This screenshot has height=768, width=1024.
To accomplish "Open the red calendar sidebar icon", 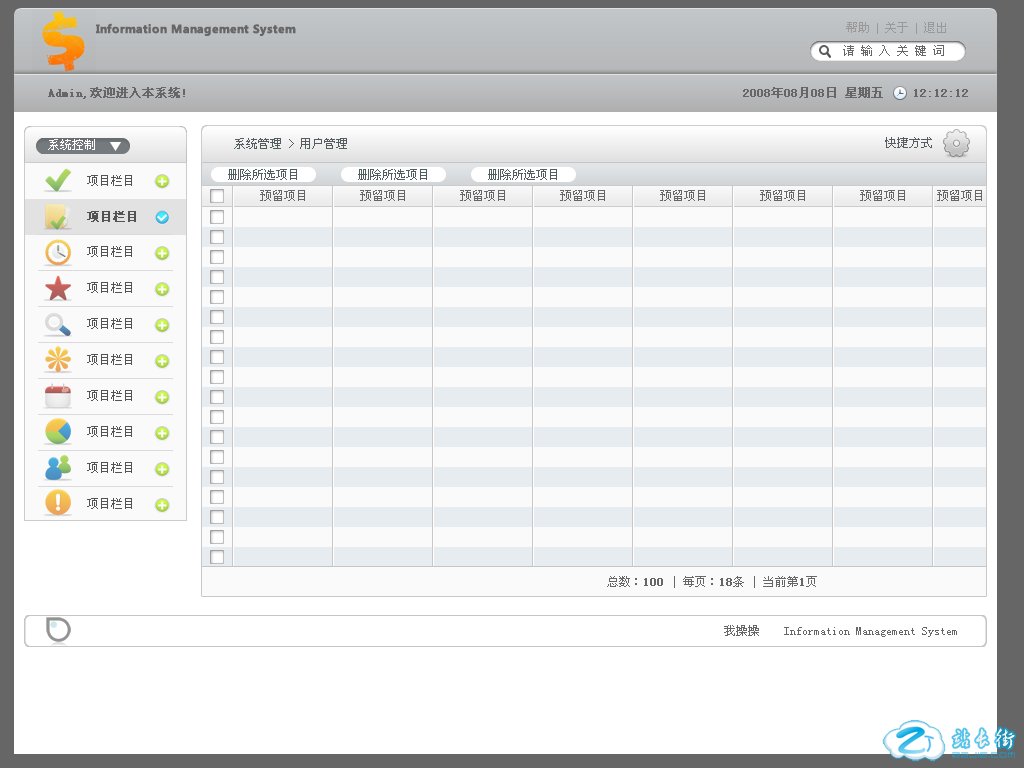I will click(58, 396).
